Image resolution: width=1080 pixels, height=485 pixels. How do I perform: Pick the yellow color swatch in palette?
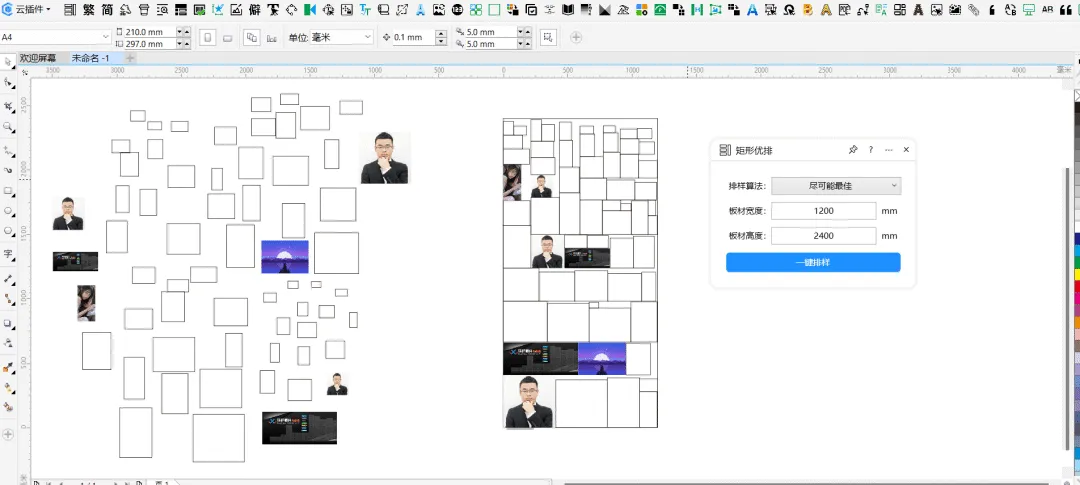(1076, 274)
